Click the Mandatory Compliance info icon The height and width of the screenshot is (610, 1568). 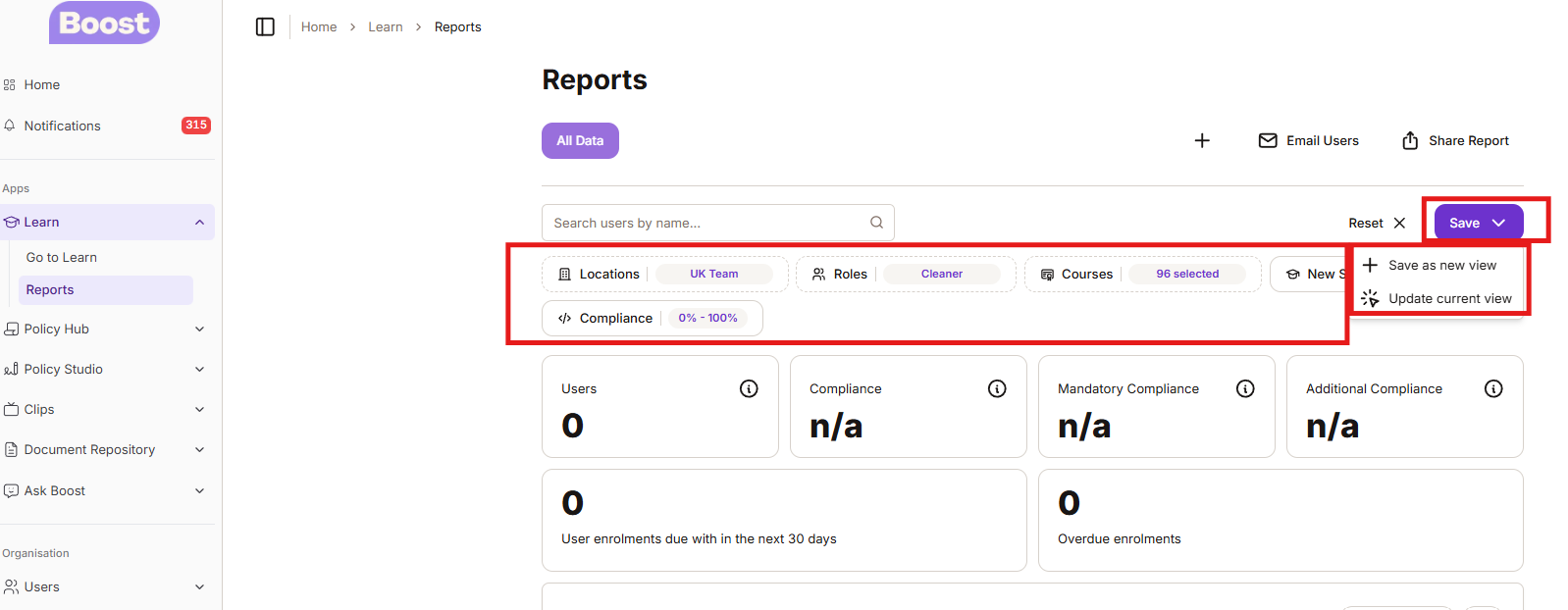[1245, 389]
